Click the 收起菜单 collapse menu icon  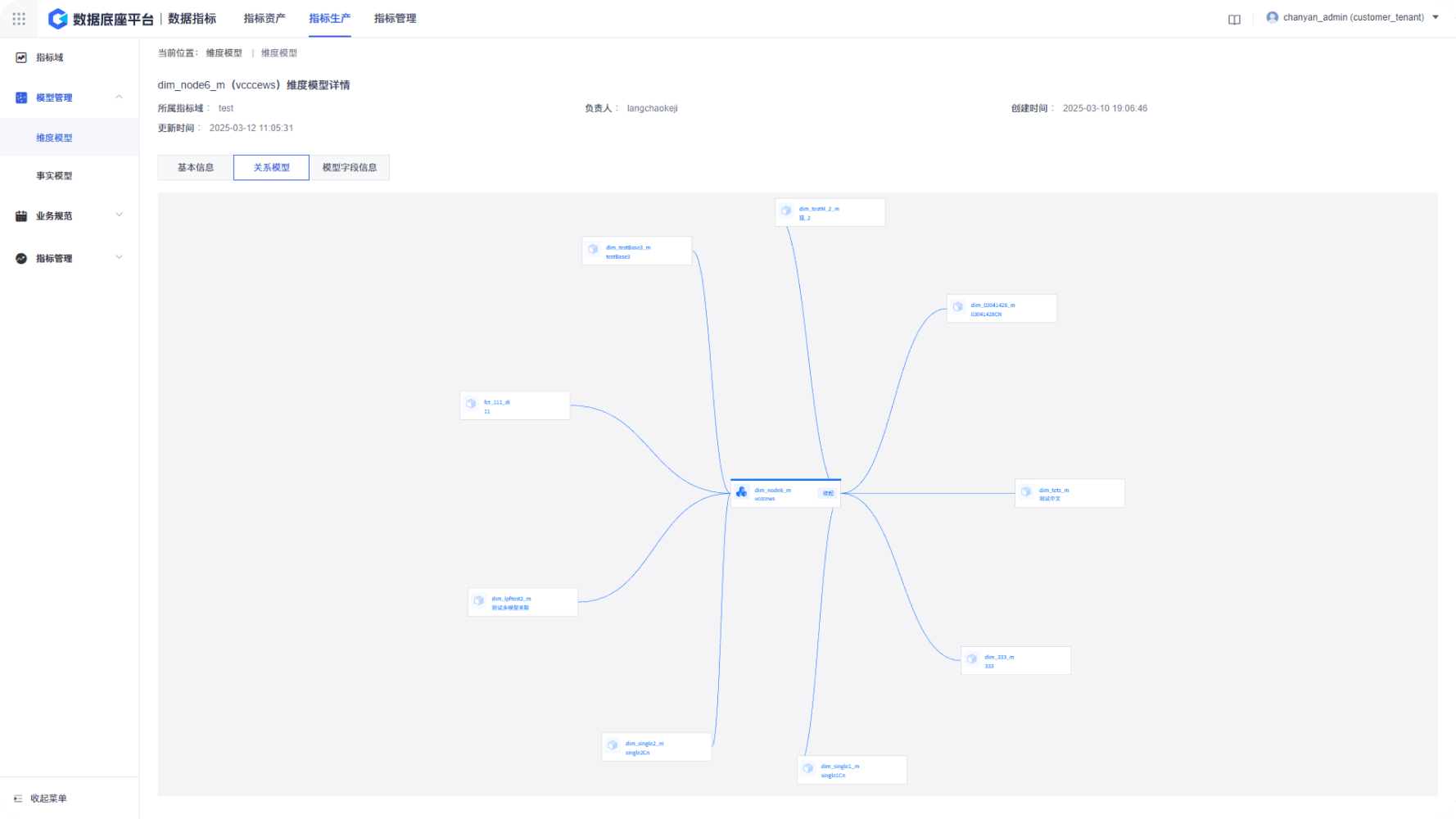pos(18,799)
